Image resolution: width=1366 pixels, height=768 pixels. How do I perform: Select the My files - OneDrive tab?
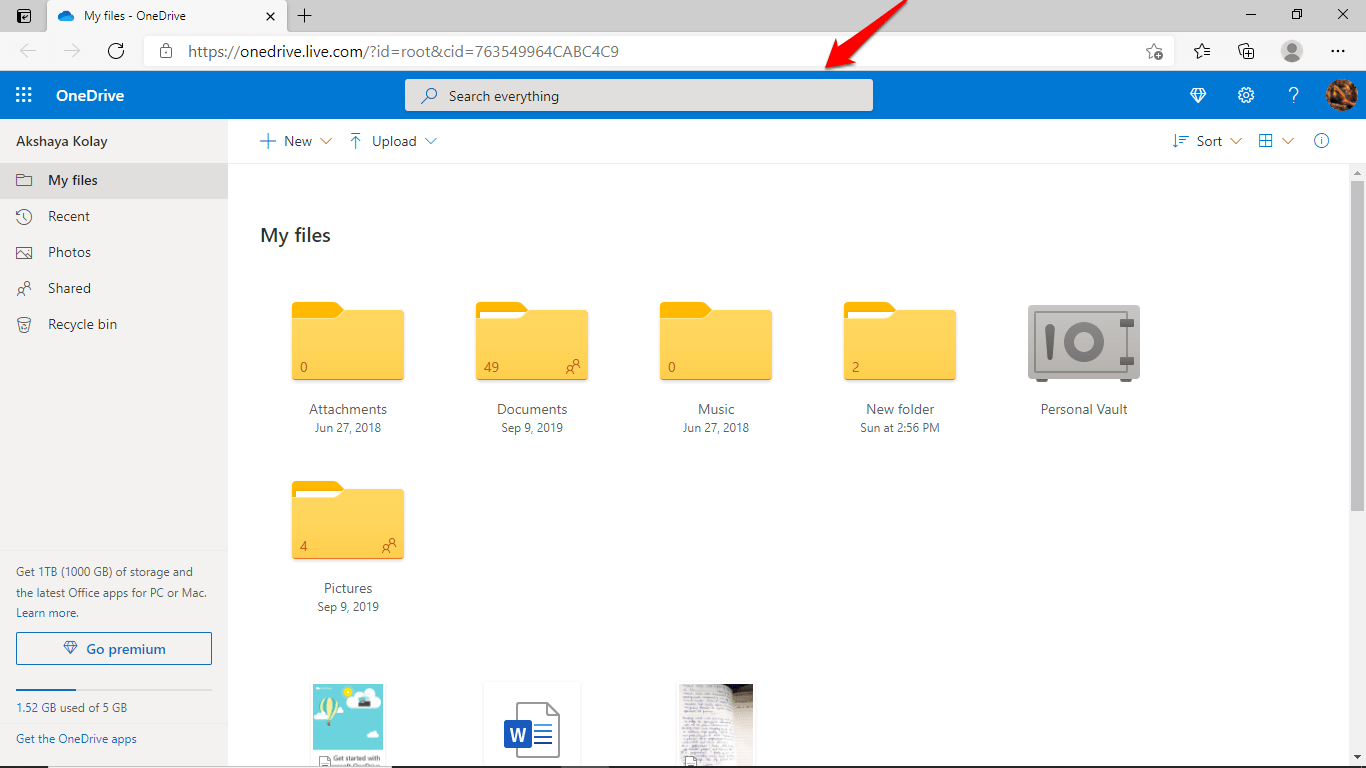[x=167, y=16]
